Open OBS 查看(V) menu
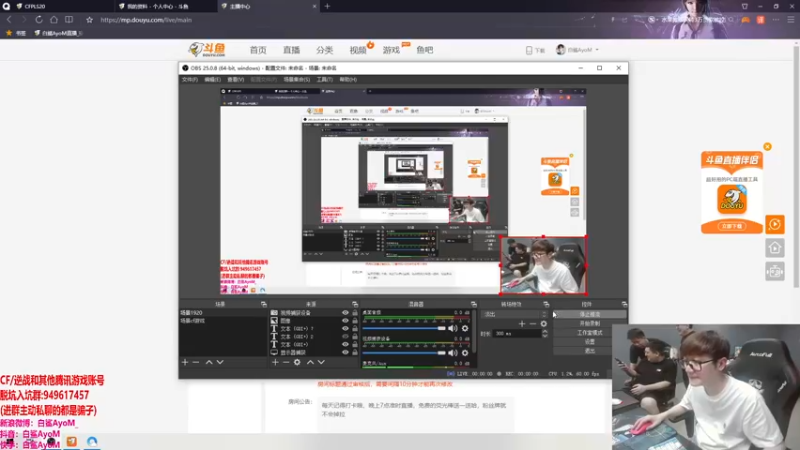This screenshot has width=800, height=450. [235, 80]
